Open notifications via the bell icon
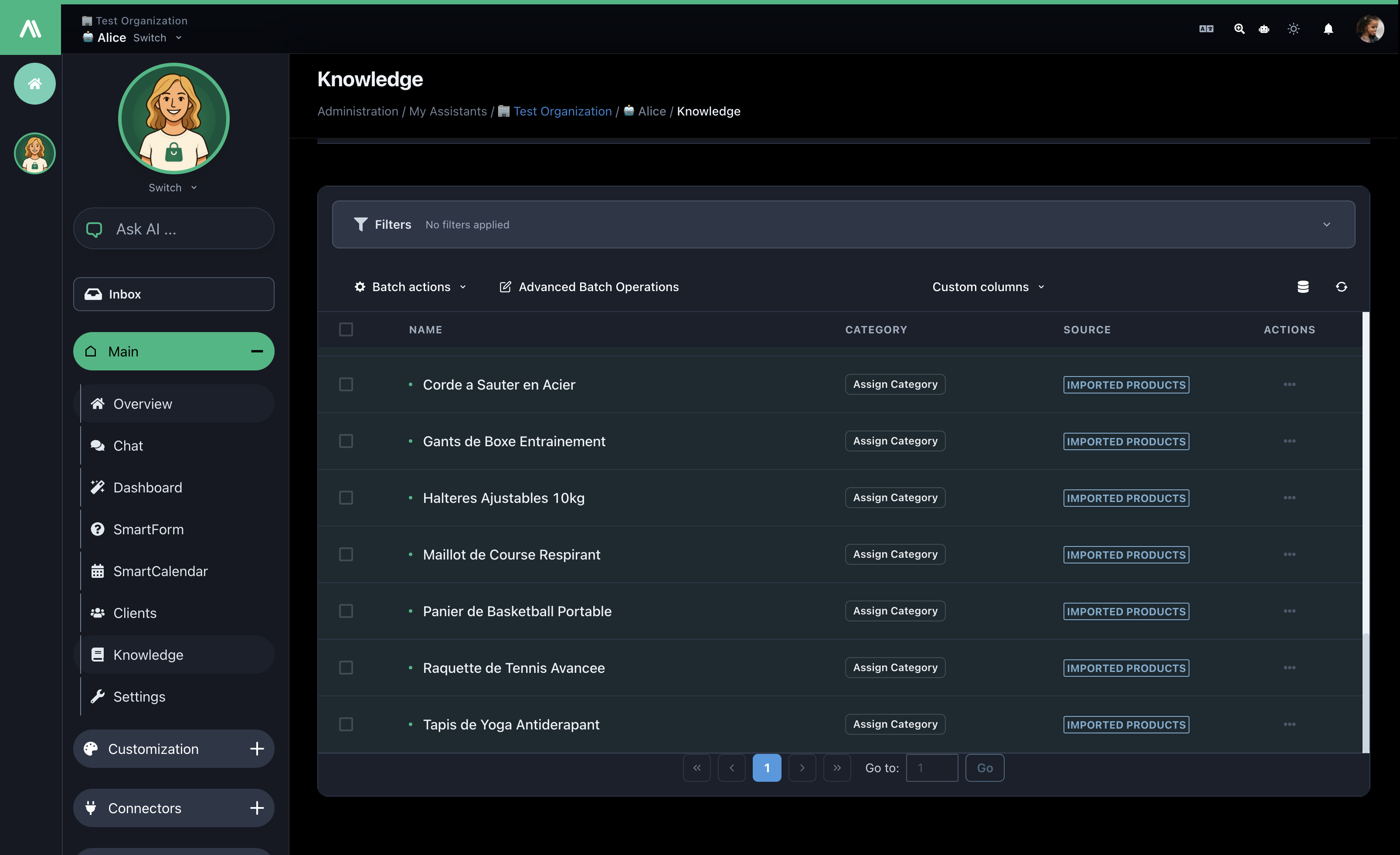 click(x=1329, y=28)
